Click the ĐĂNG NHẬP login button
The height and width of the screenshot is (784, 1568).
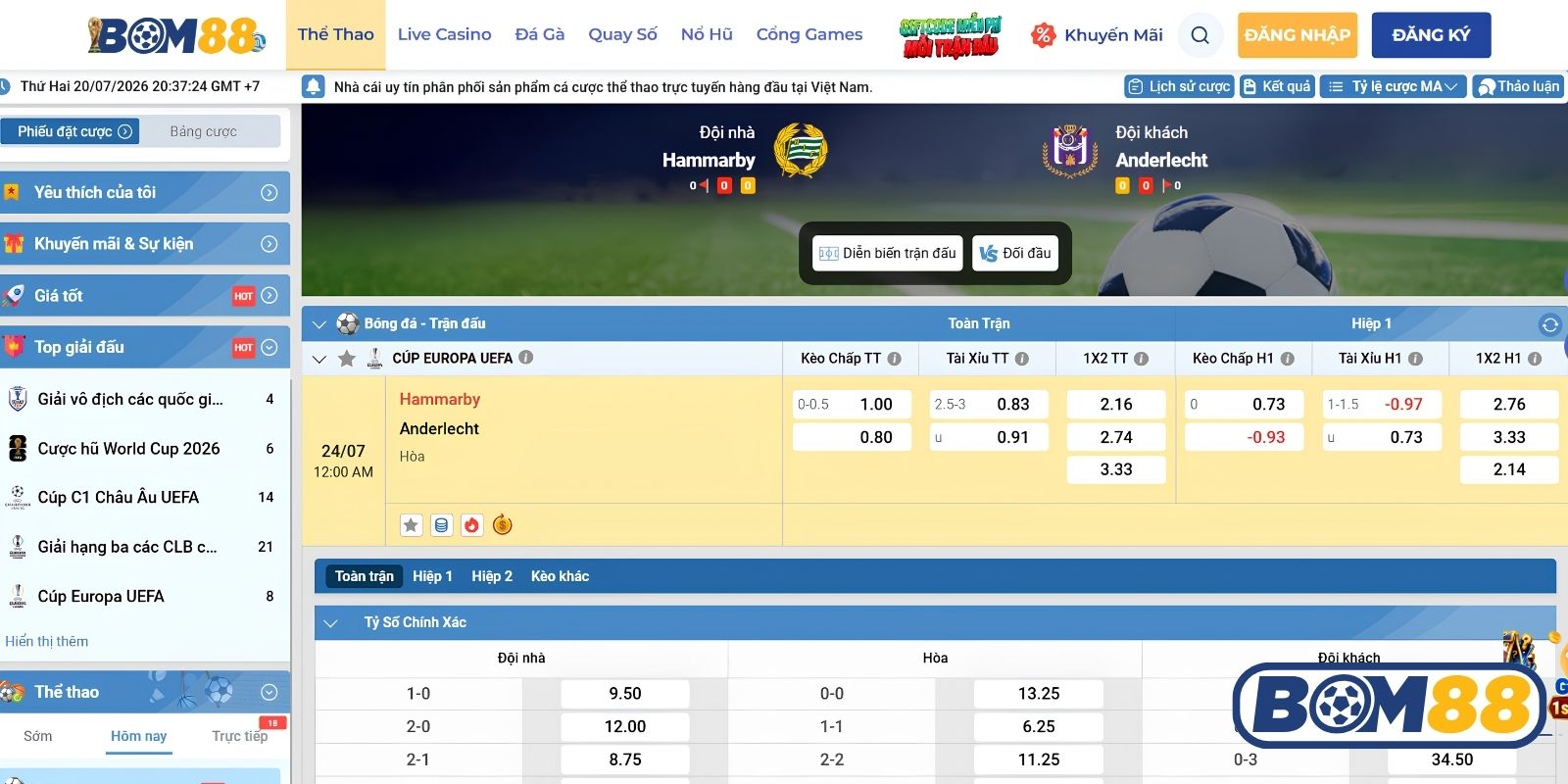point(1298,35)
